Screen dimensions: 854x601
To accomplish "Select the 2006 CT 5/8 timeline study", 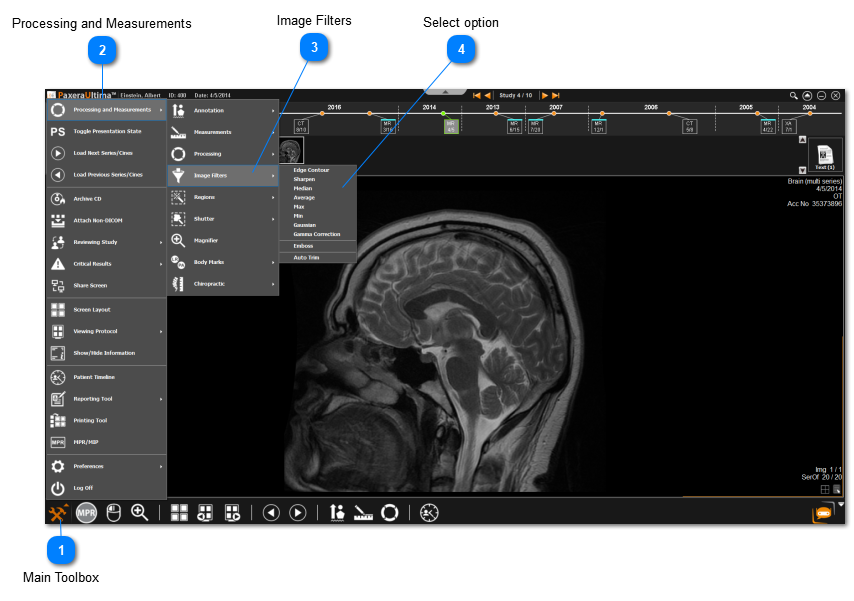I will [689, 126].
